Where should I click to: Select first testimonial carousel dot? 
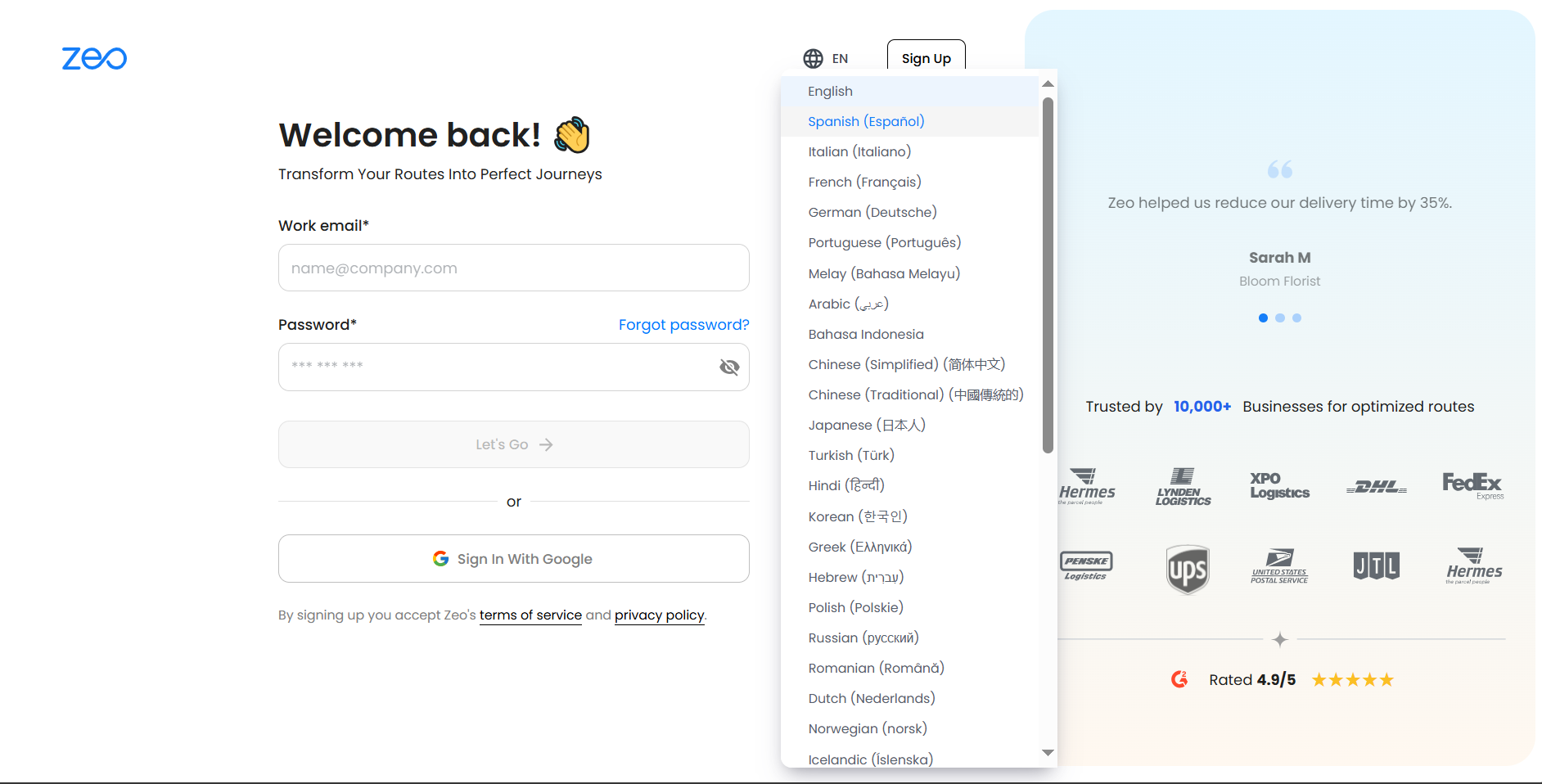point(1263,318)
